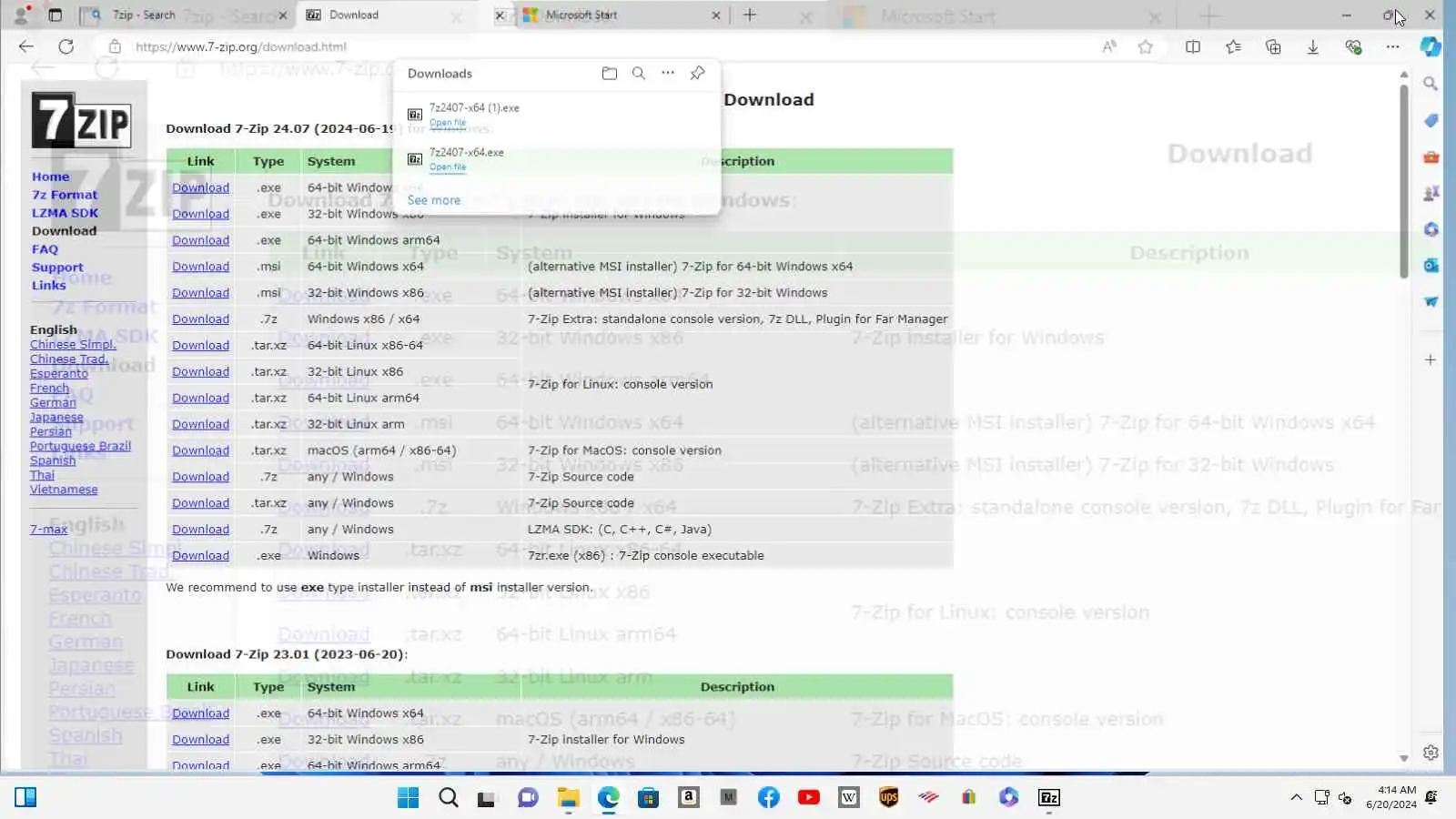Open File Explorer from taskbar

[569, 797]
